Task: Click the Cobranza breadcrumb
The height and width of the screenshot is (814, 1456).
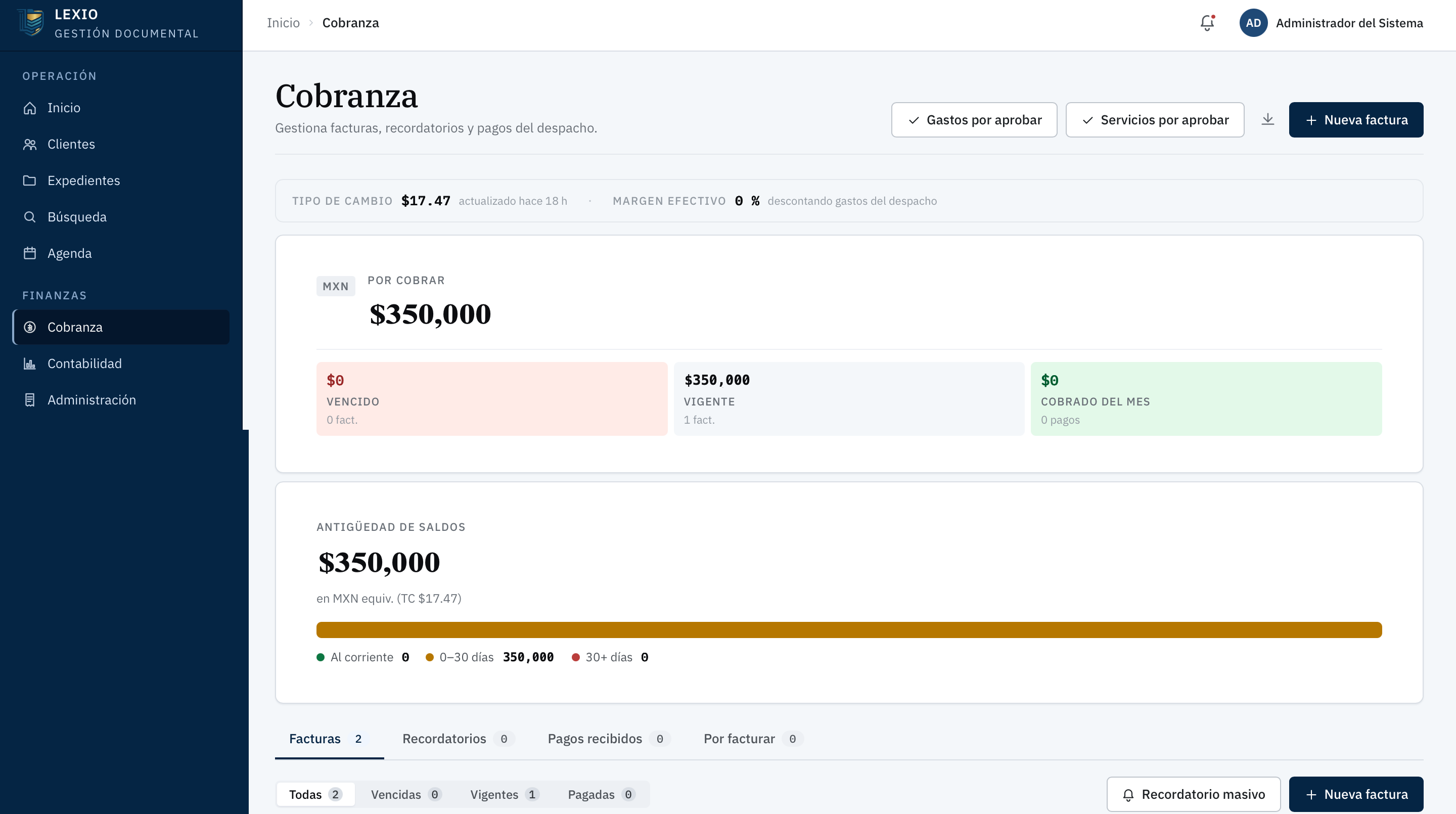Action: point(350,23)
